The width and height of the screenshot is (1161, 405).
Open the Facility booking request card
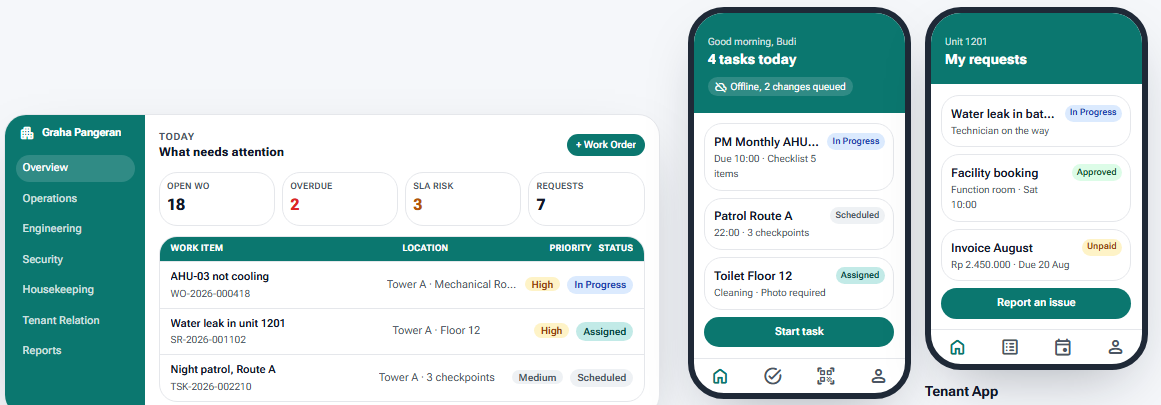pyautogui.click(x=1036, y=187)
